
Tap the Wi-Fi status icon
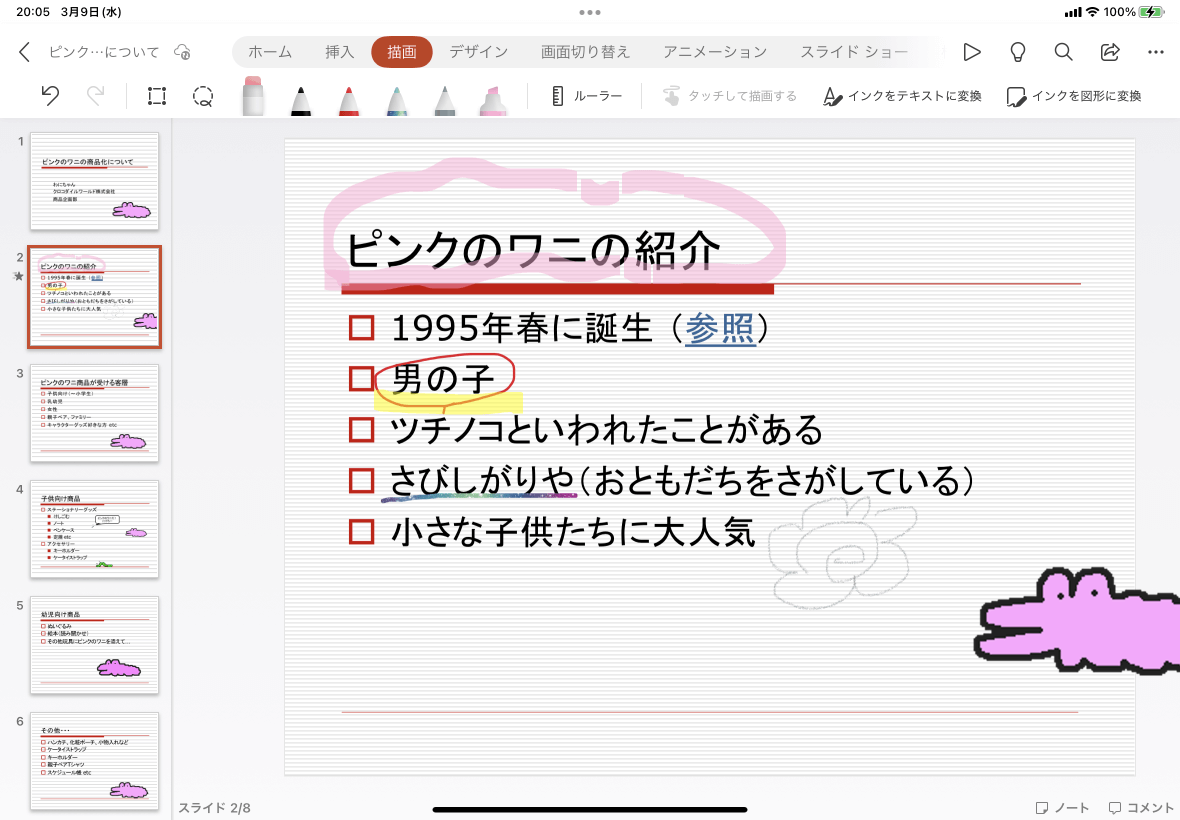[x=1092, y=12]
